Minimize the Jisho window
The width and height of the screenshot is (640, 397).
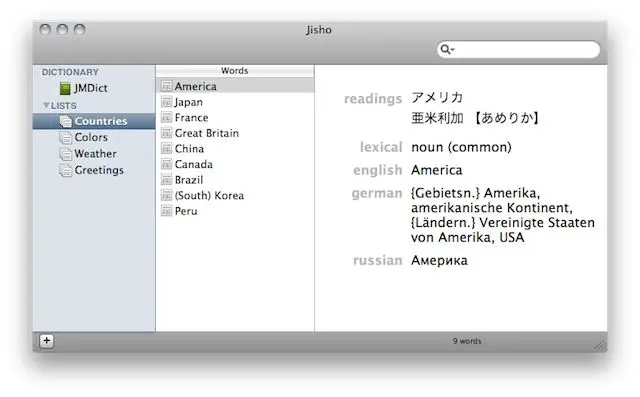pos(62,29)
